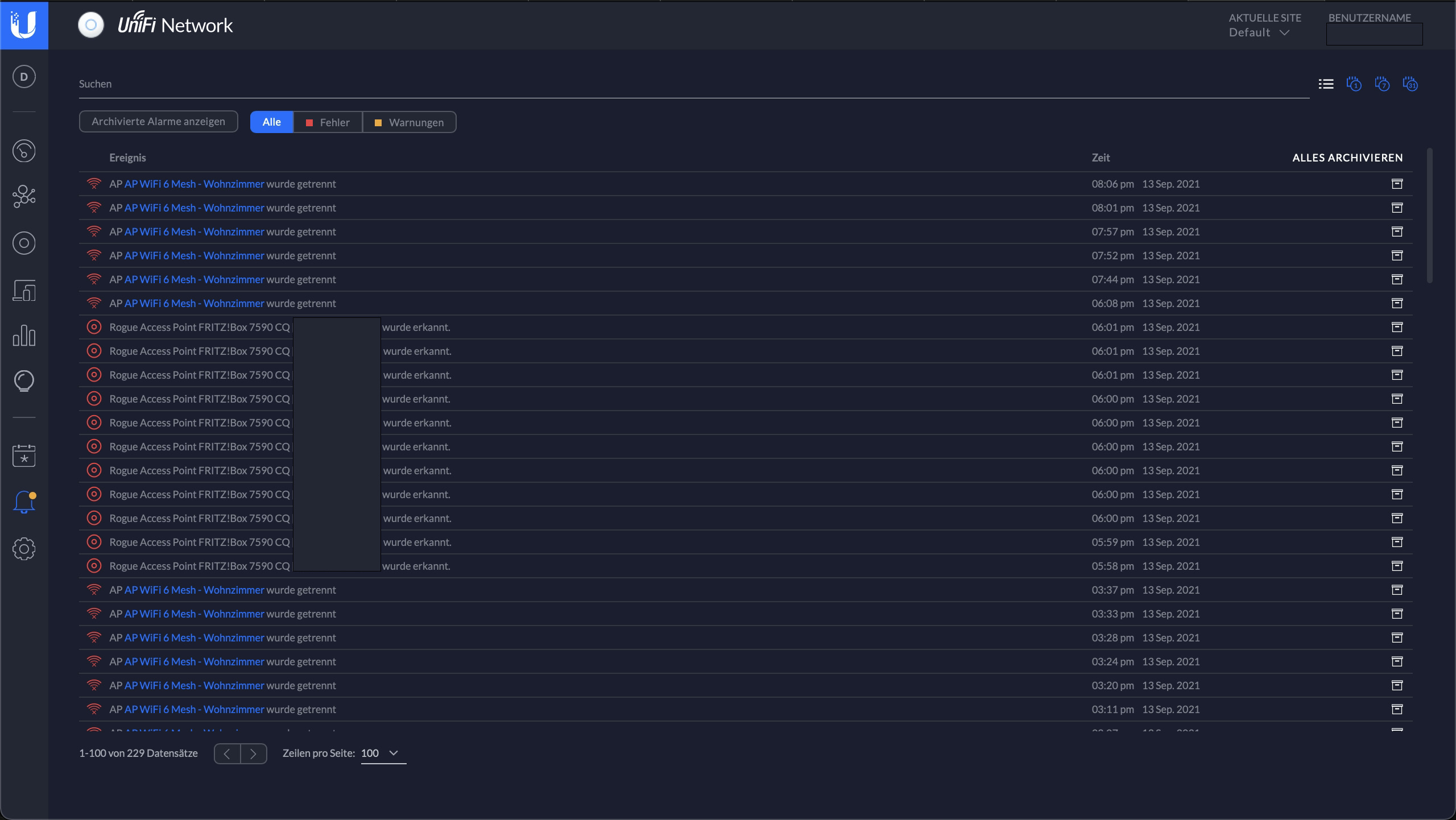Image resolution: width=1456 pixels, height=820 pixels.
Task: Switch to the list view of all alerts
Action: (x=1326, y=84)
